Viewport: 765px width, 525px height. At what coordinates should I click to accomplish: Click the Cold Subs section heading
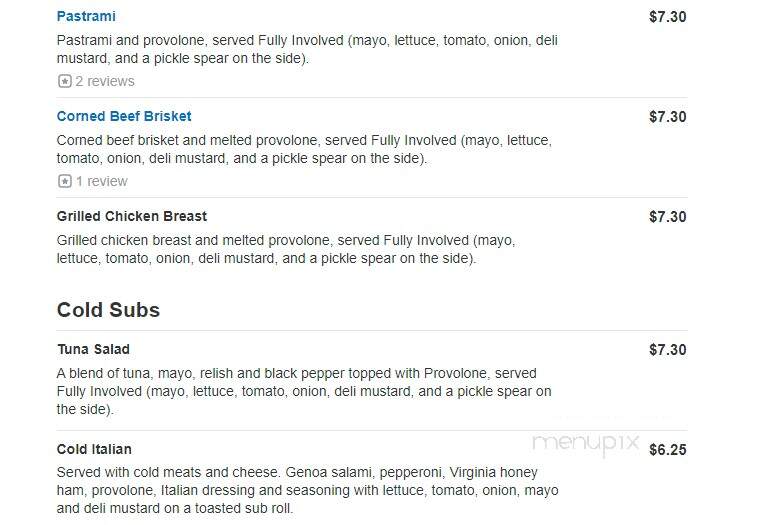coord(108,310)
